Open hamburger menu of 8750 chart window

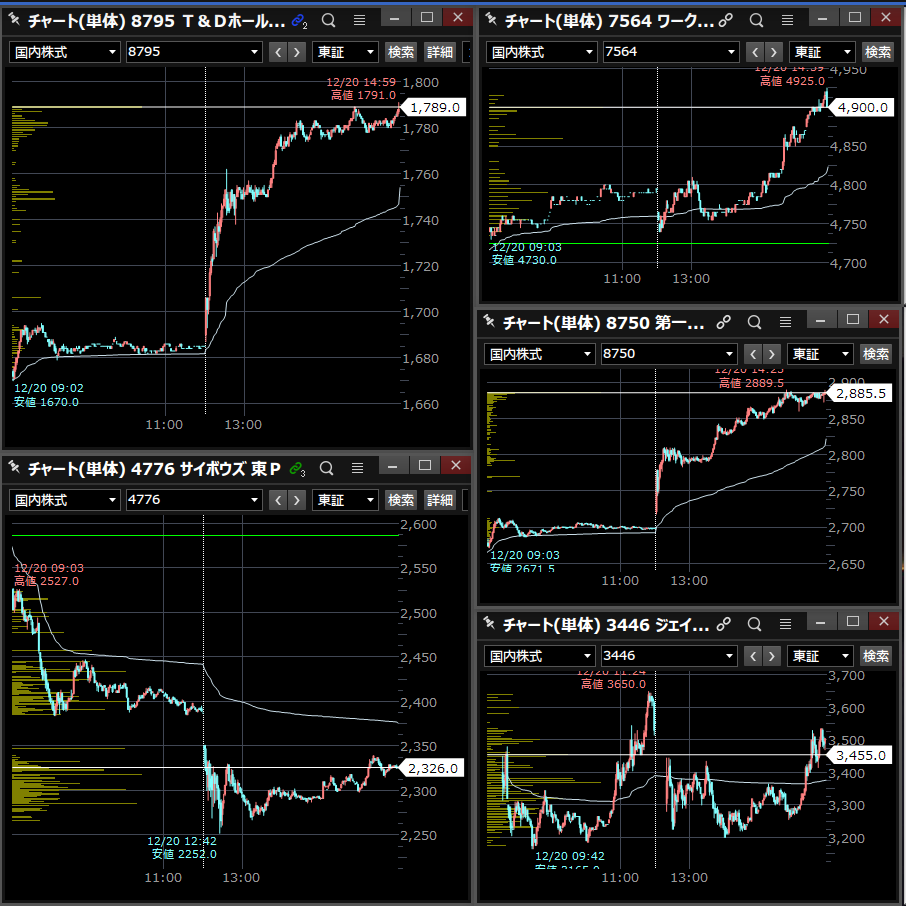(x=785, y=322)
